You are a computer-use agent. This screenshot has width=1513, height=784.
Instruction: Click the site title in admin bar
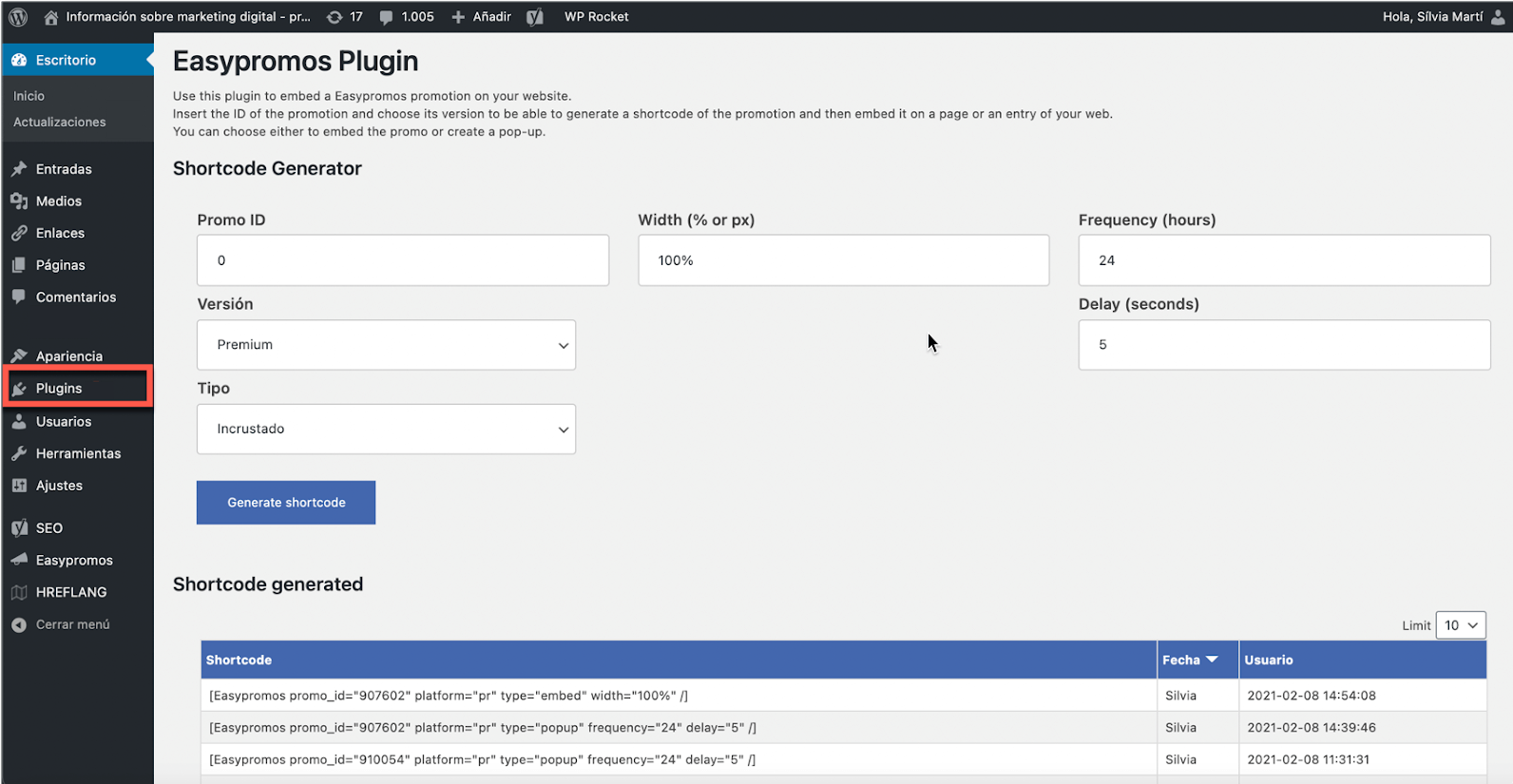(x=188, y=17)
